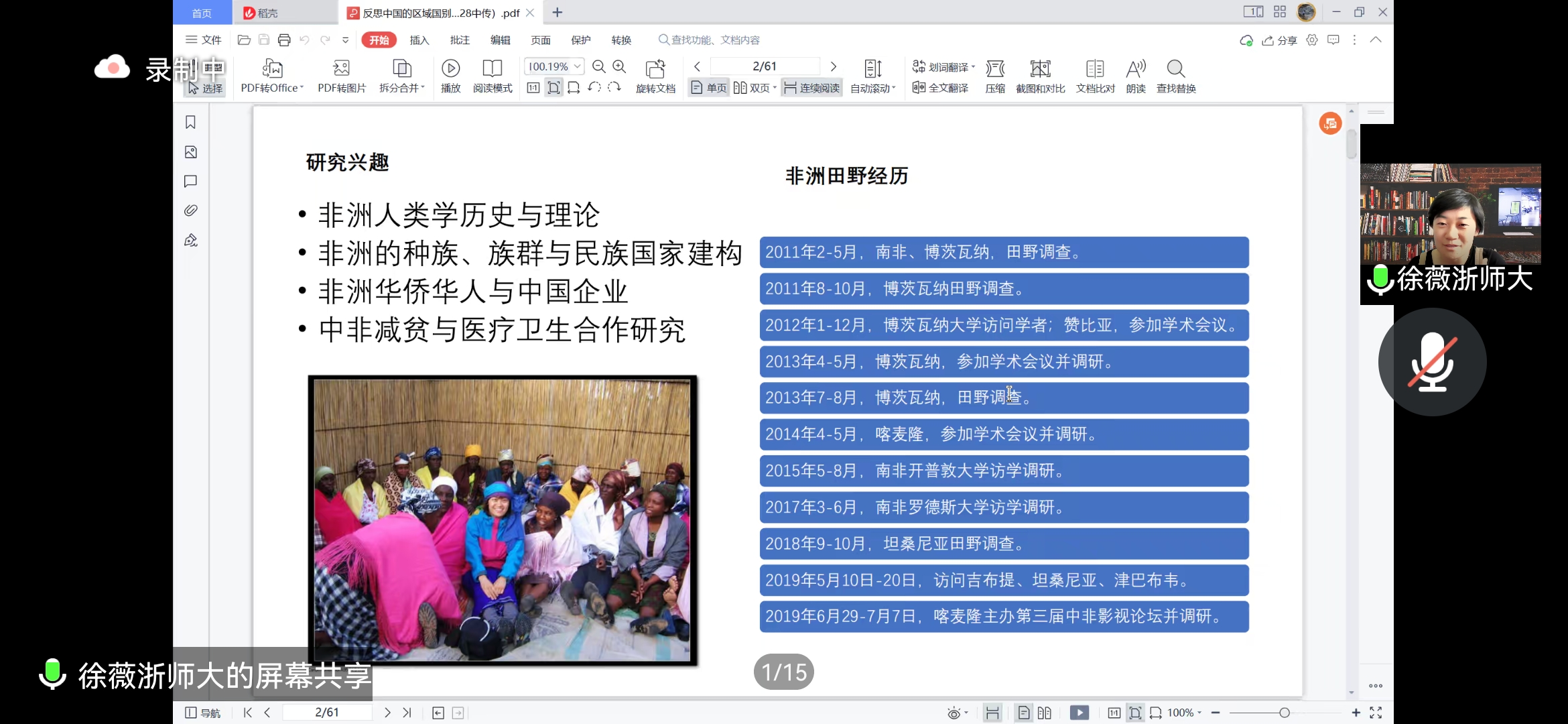Open the 文件 menu

[203, 40]
